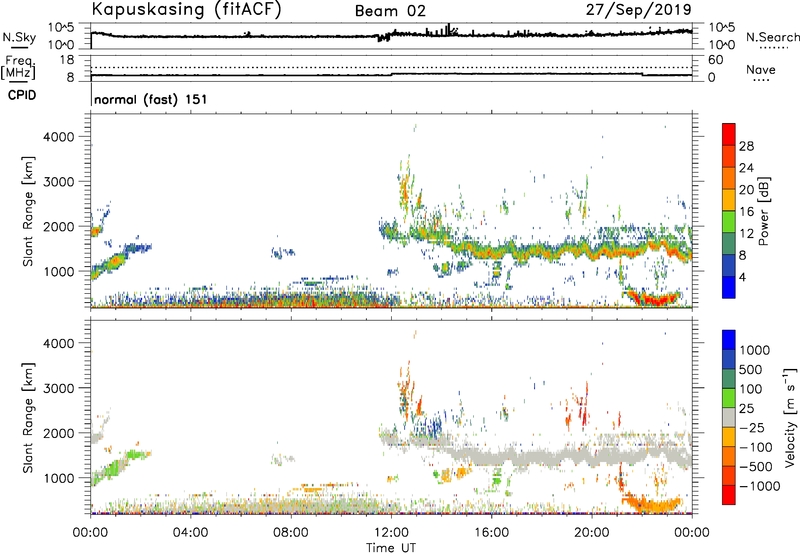This screenshot has width=800, height=554.
Task: Click '-100' on the Velocity colorbar
Action: [756, 447]
